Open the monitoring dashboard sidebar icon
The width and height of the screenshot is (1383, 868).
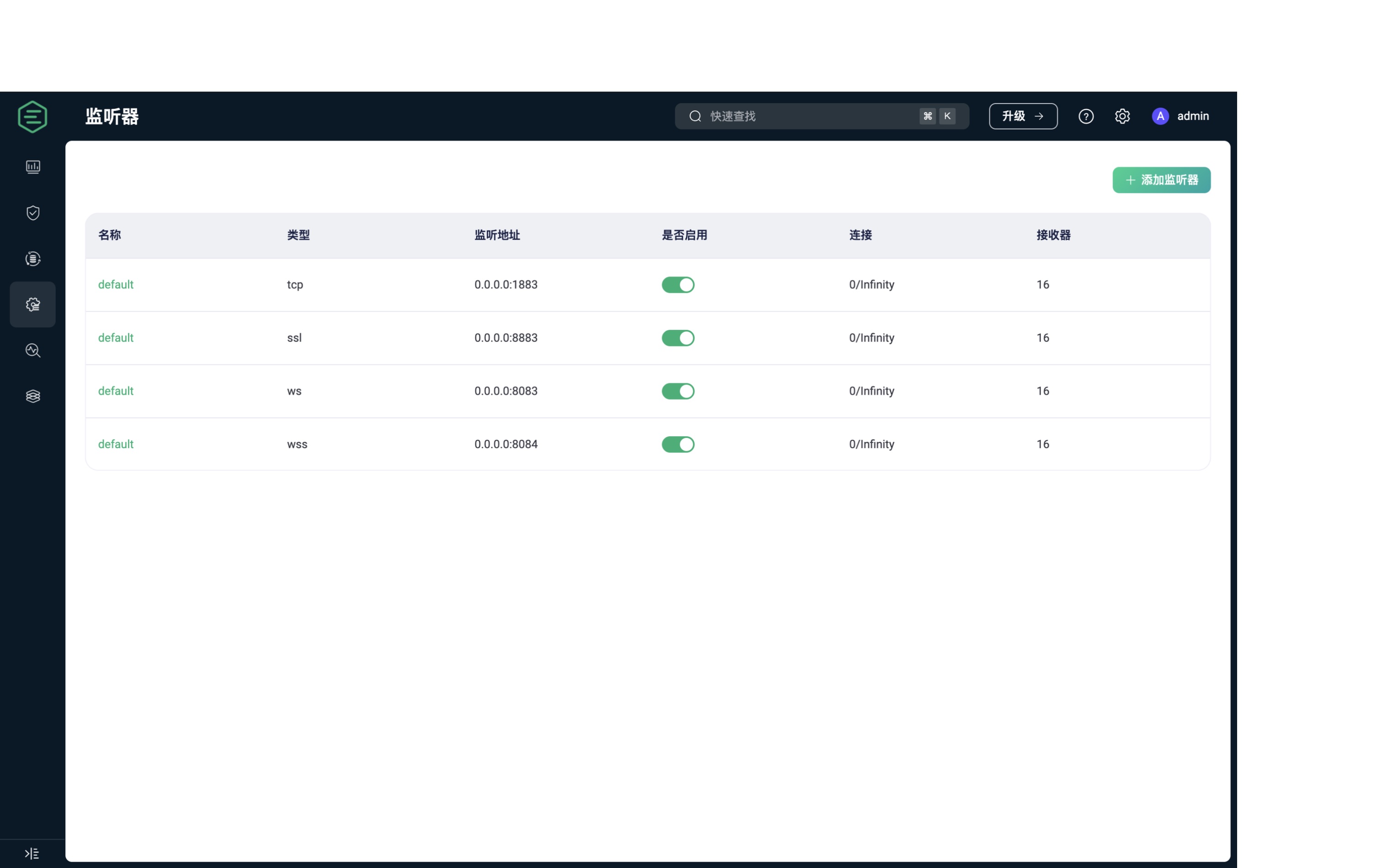click(x=33, y=166)
